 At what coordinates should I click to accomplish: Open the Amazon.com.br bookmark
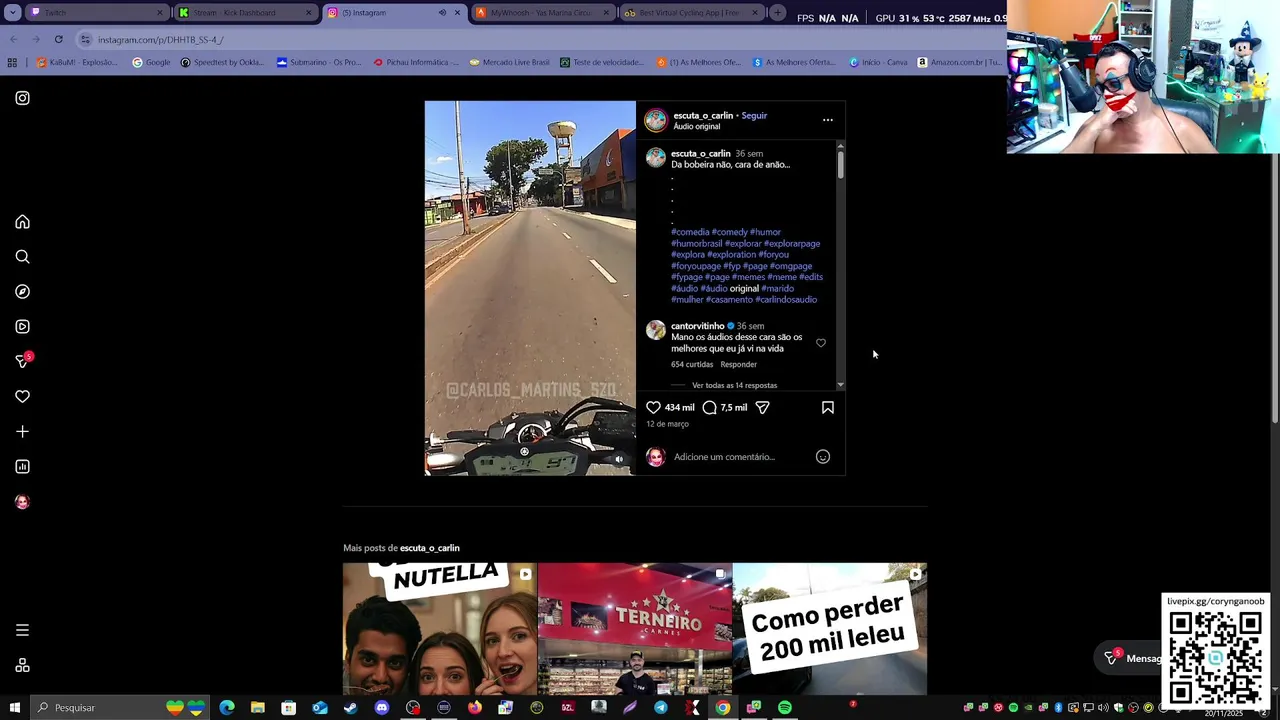pos(959,62)
